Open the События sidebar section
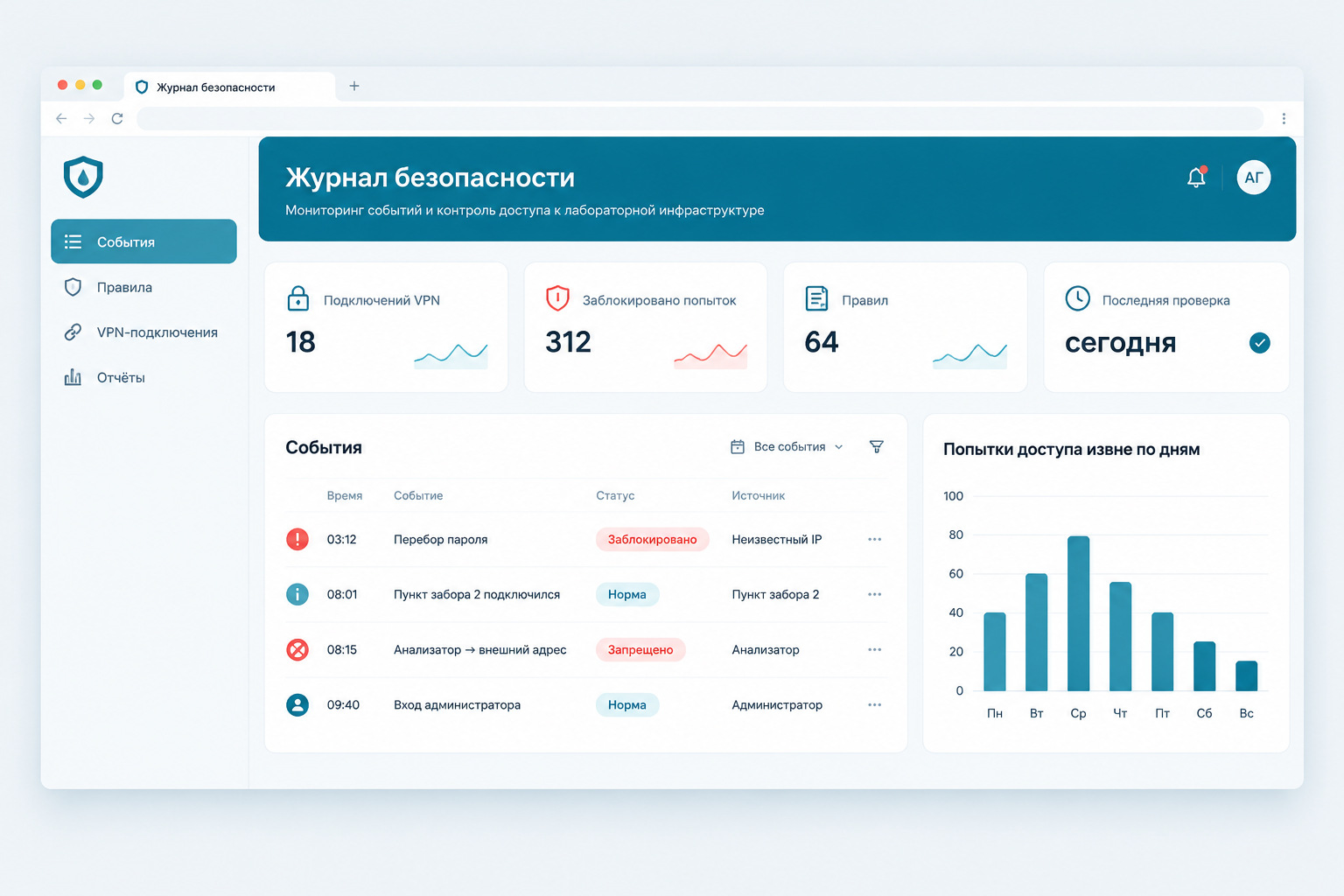This screenshot has height=896, width=1344. click(144, 241)
